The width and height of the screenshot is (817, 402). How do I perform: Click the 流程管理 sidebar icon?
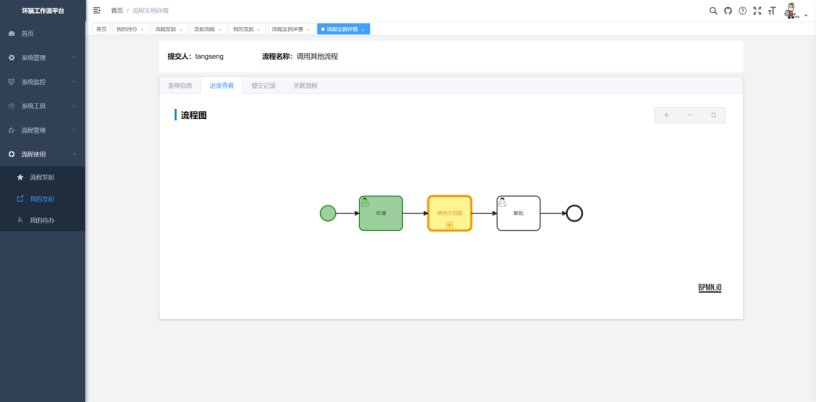(12, 130)
